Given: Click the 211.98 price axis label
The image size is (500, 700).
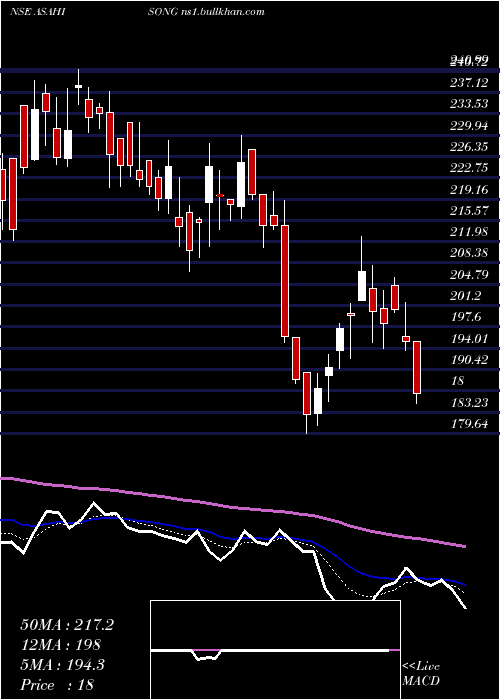Looking at the screenshot, I should [x=469, y=232].
